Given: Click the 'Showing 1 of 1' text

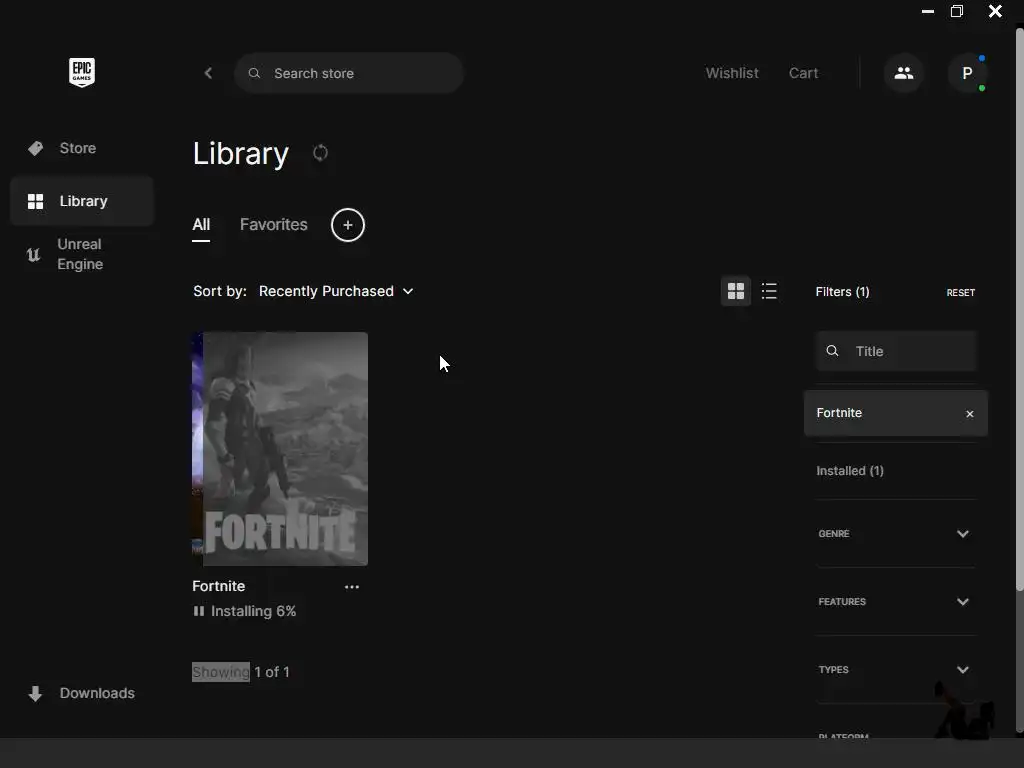Looking at the screenshot, I should pyautogui.click(x=240, y=672).
